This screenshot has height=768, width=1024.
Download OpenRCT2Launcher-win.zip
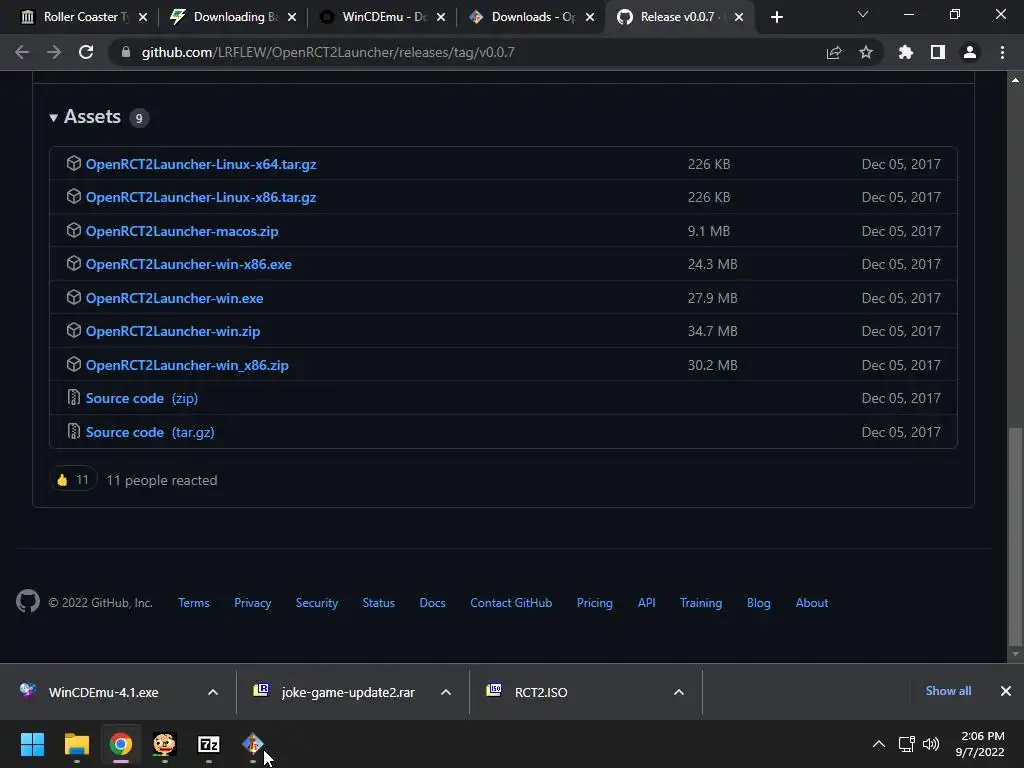(173, 331)
